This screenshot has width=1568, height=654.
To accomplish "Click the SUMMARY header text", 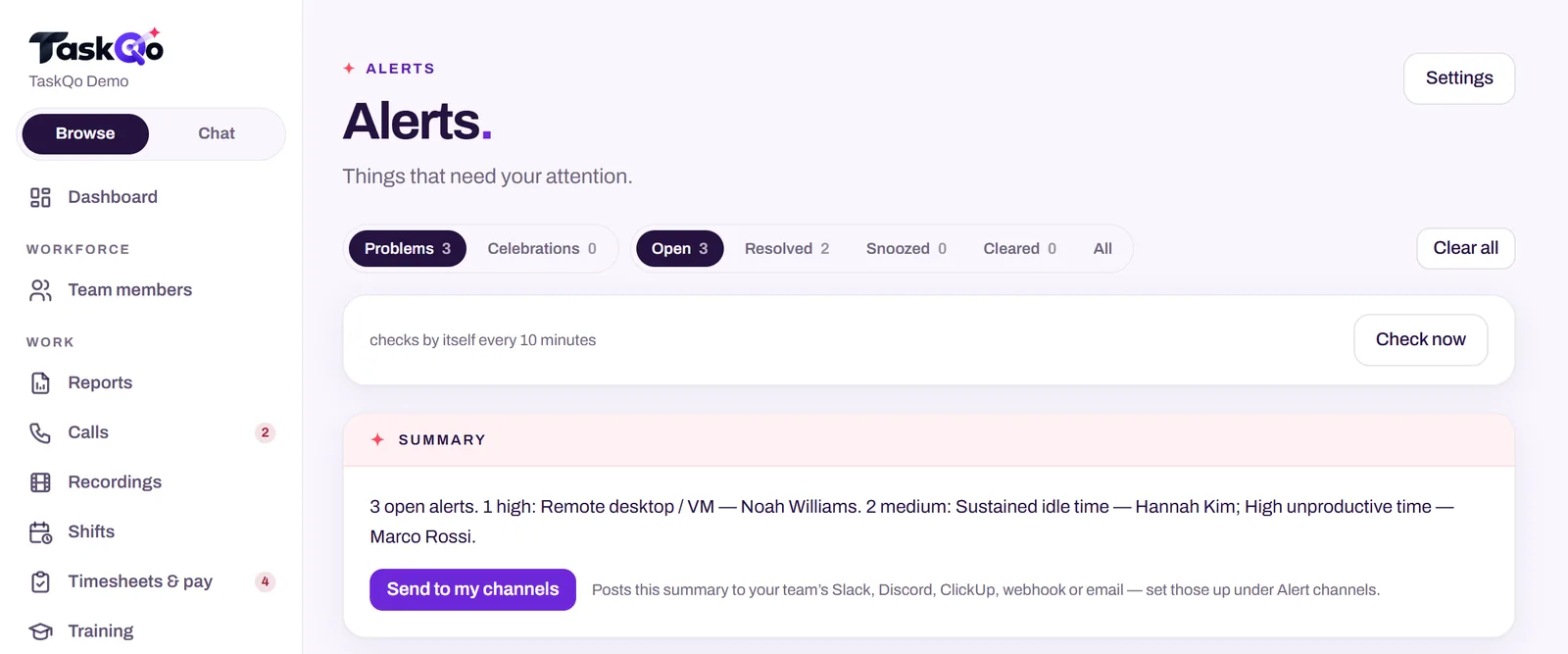I will click(x=442, y=440).
